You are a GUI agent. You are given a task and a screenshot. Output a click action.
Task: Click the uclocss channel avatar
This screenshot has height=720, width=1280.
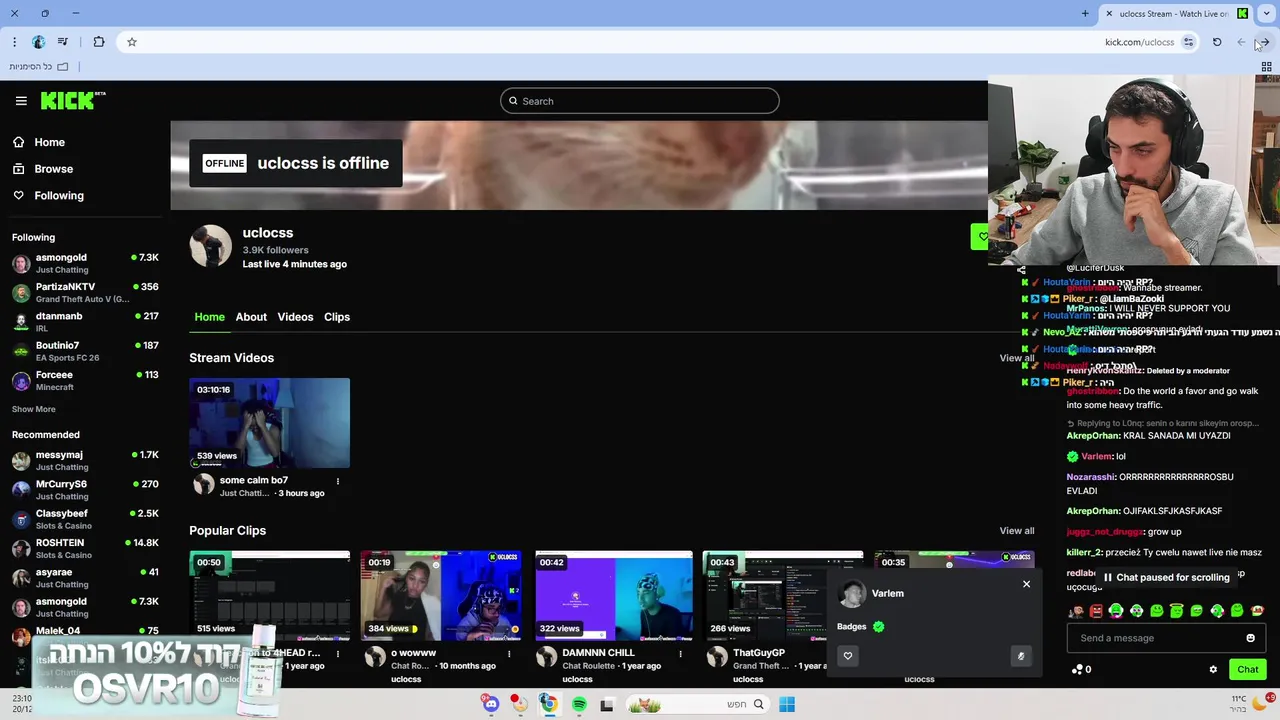[x=211, y=247]
